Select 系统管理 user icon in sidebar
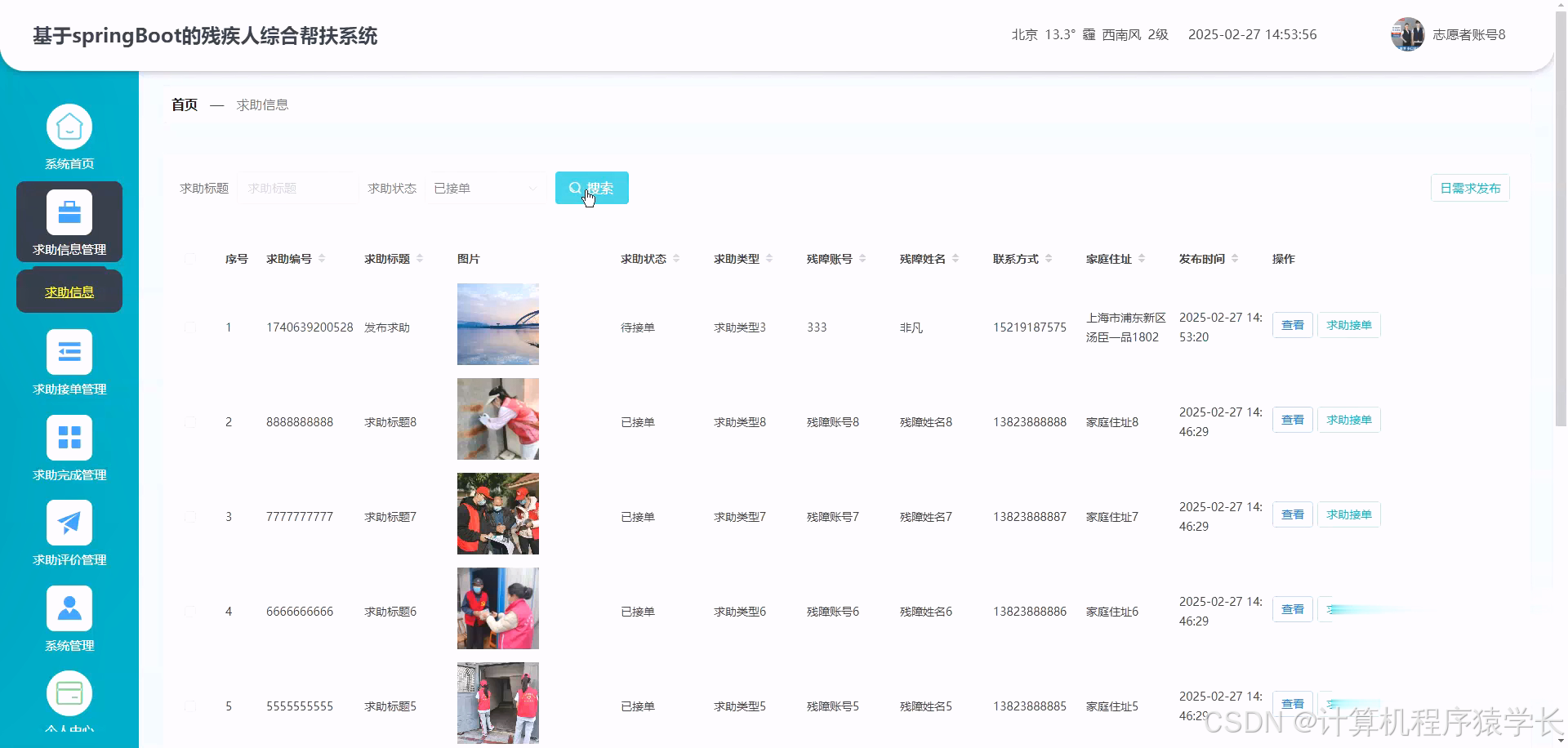Screen dimensions: 1568x748 (69, 608)
